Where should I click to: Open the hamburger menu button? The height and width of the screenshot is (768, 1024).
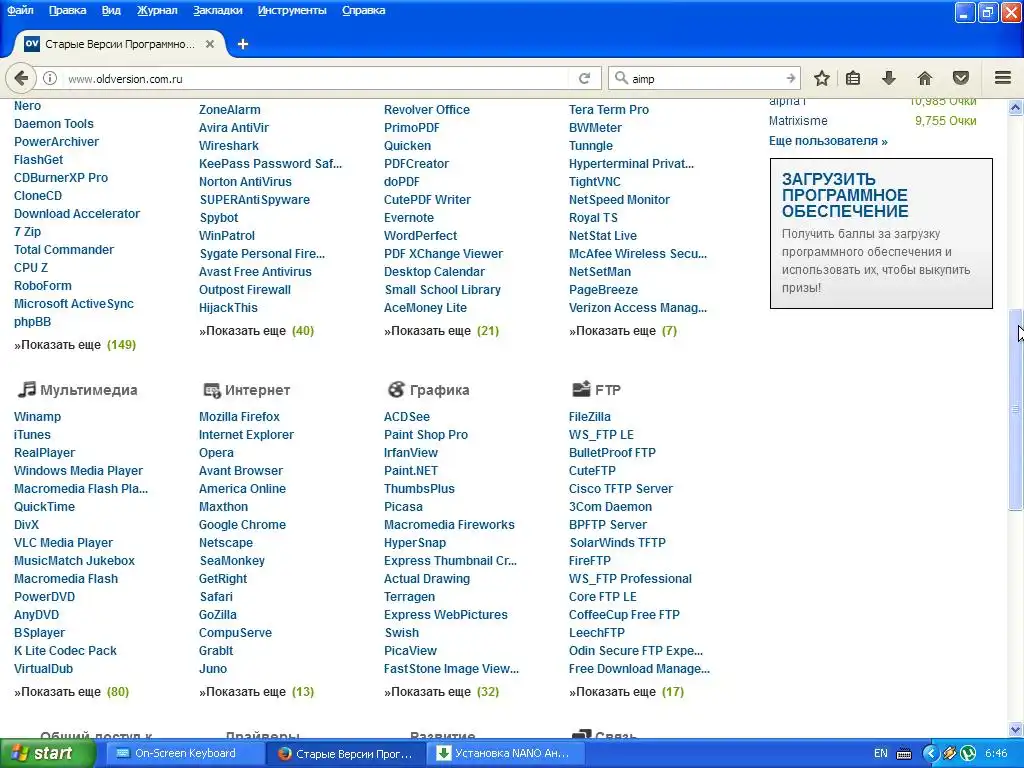pyautogui.click(x=1002, y=78)
